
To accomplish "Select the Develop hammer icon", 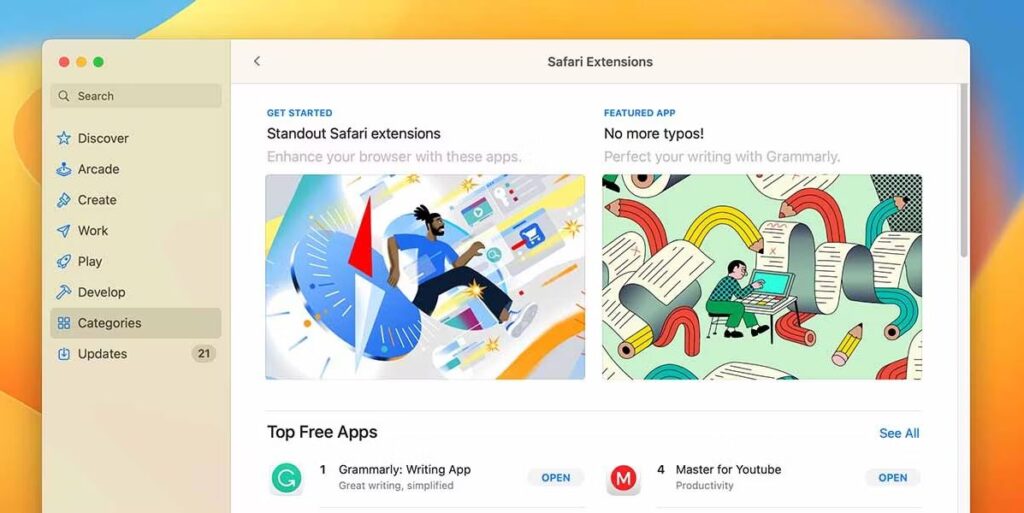I will coord(63,292).
